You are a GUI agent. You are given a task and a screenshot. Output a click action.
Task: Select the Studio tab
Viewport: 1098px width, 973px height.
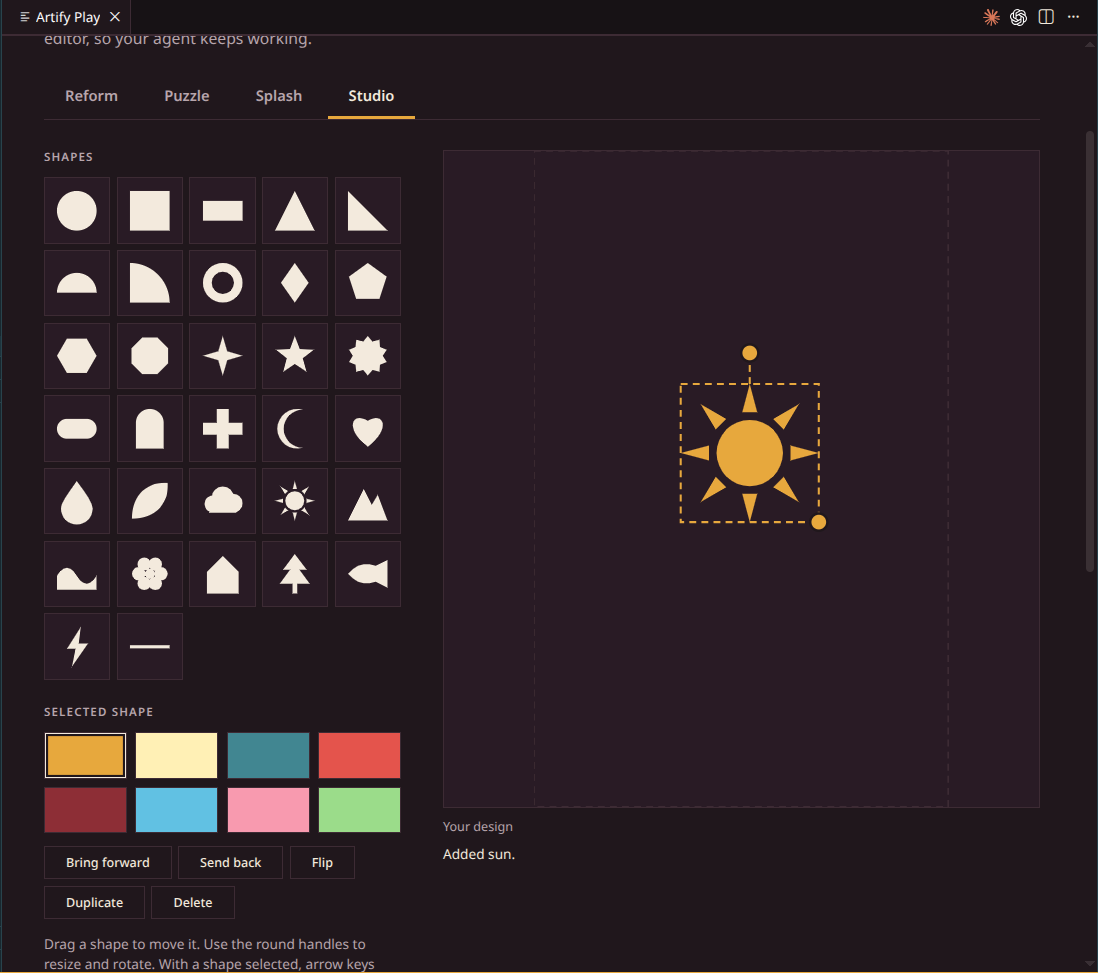pos(371,96)
